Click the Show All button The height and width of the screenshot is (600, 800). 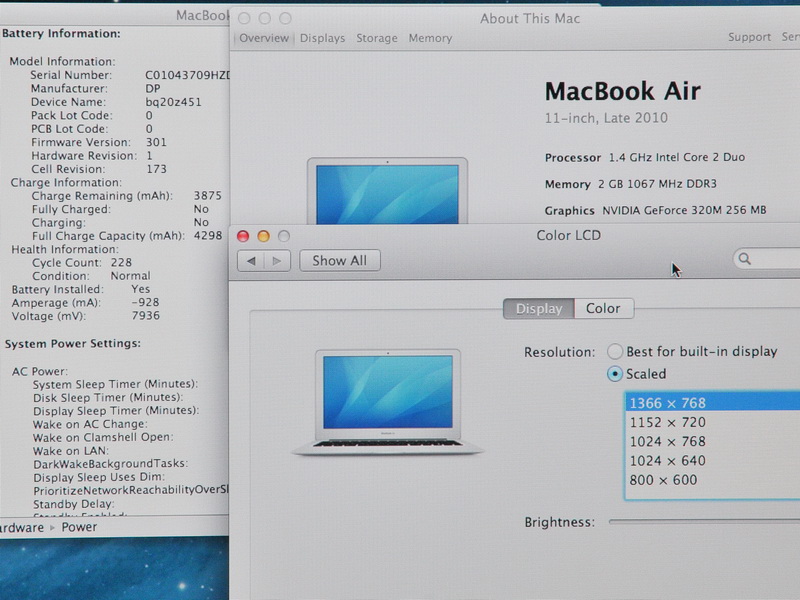pos(339,261)
